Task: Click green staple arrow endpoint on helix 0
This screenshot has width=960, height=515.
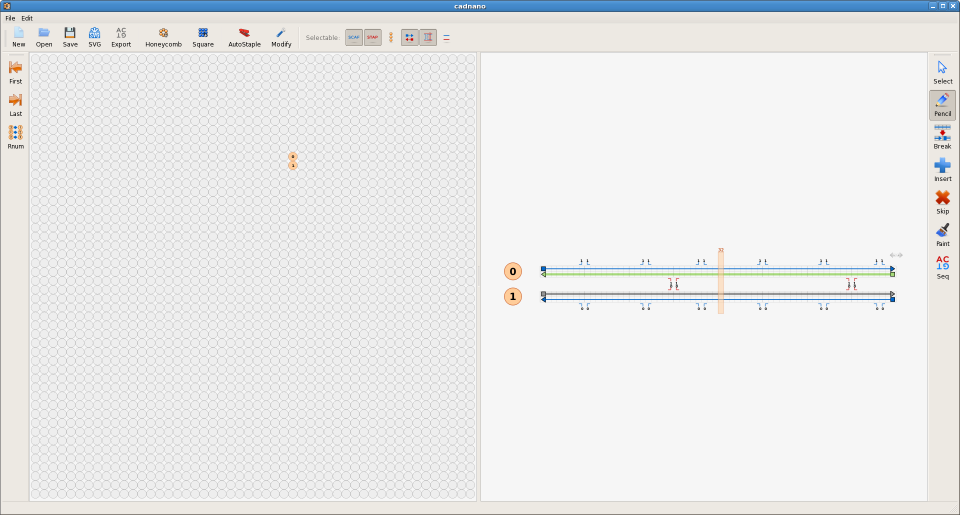Action: (543, 274)
